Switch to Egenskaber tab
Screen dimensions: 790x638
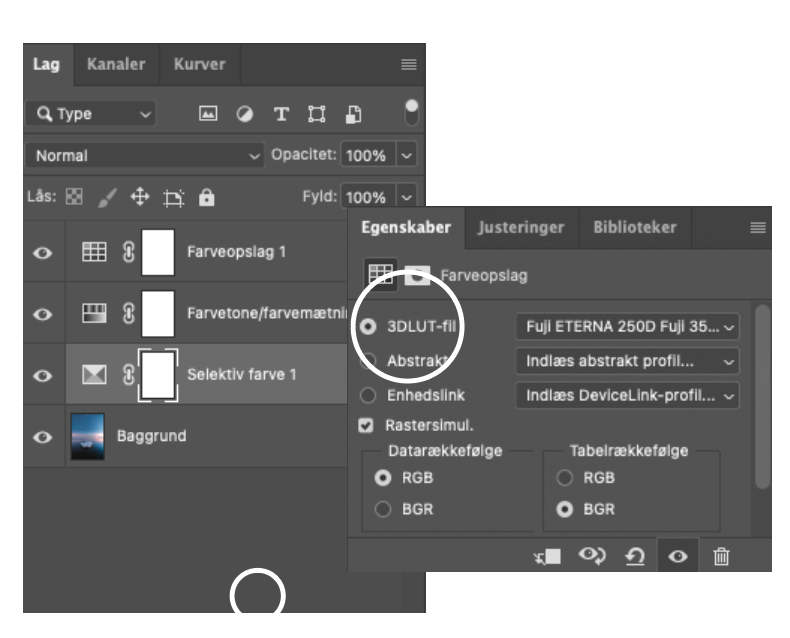[x=406, y=227]
